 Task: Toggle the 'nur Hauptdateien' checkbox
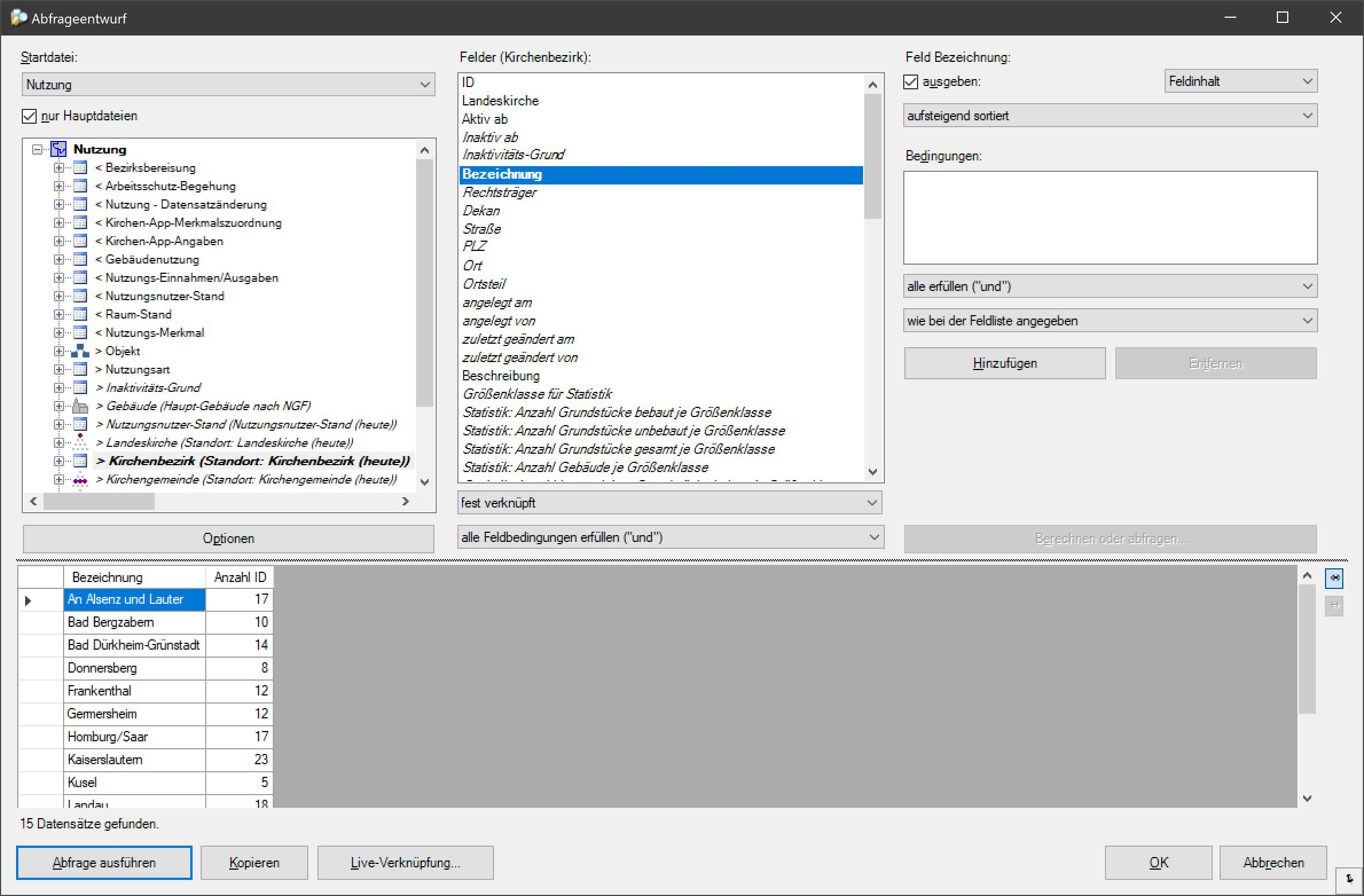coord(29,116)
